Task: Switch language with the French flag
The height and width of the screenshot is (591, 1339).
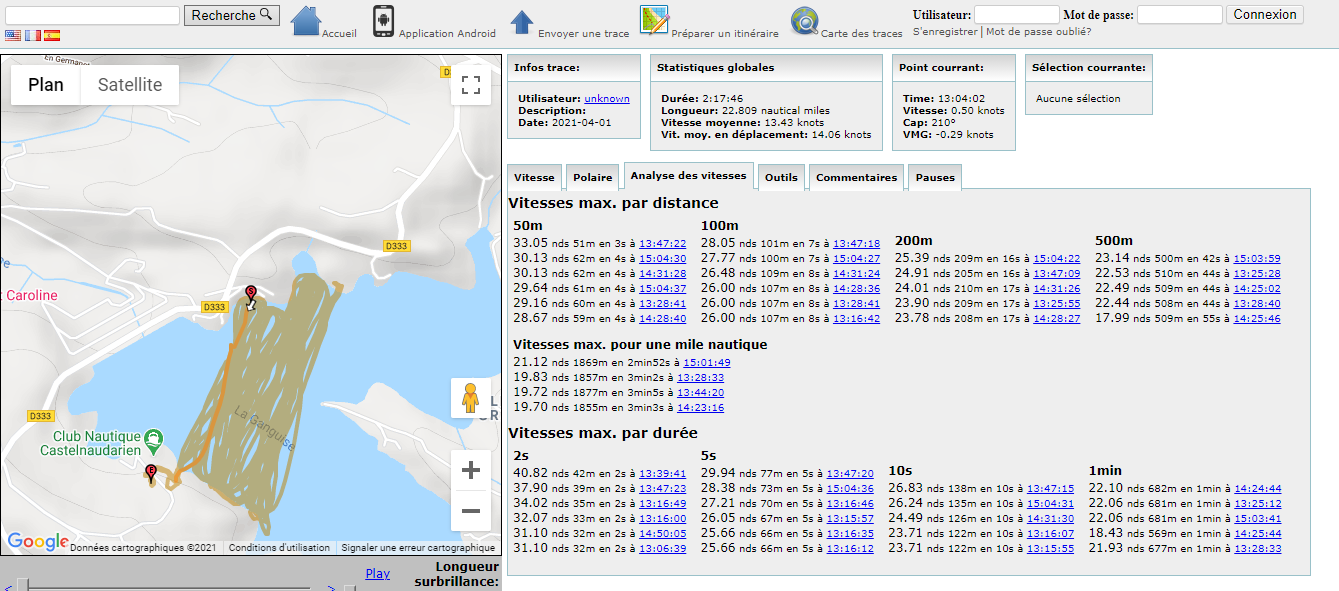Action: 33,35
